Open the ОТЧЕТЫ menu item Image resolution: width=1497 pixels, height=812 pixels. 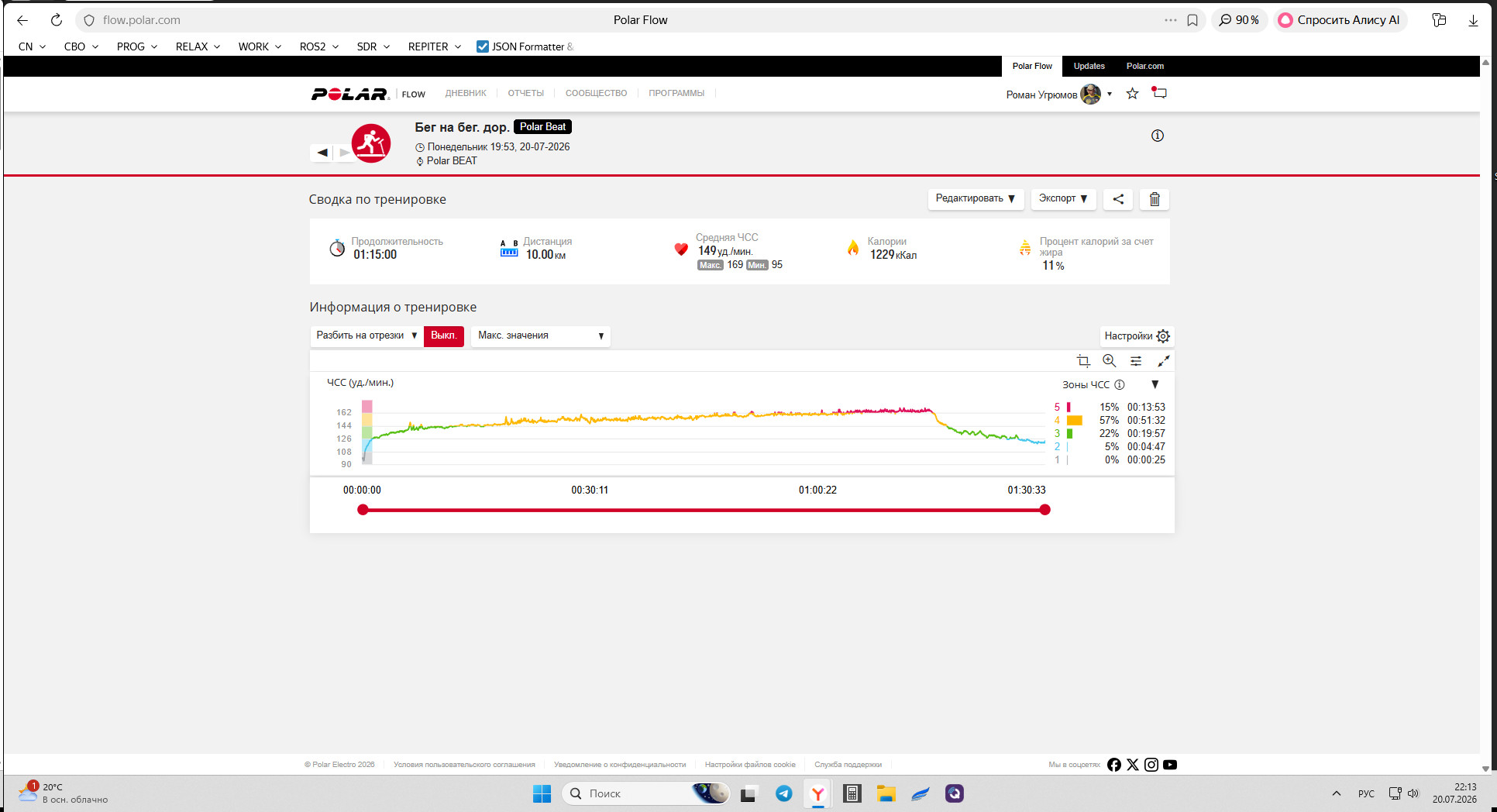click(x=526, y=94)
